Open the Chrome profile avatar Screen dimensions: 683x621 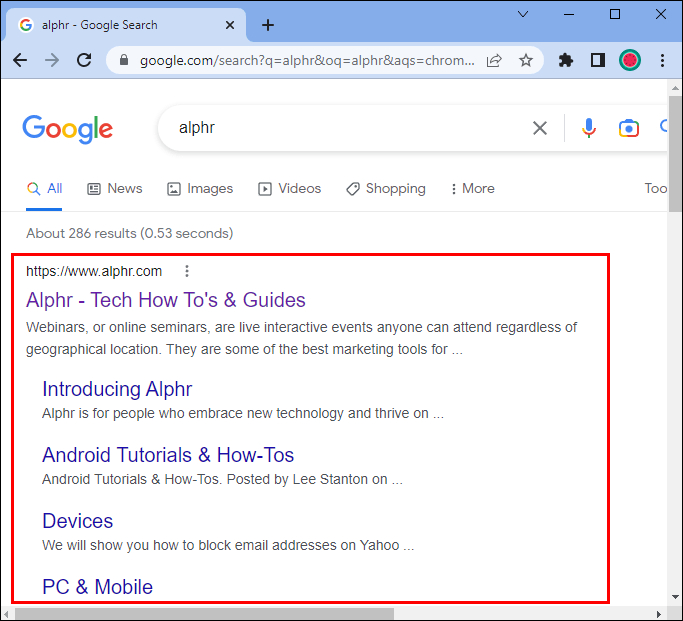coord(629,60)
